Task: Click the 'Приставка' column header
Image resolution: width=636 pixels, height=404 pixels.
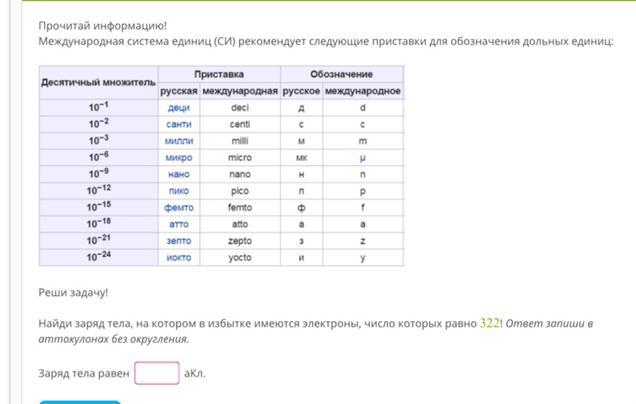Action: click(219, 74)
